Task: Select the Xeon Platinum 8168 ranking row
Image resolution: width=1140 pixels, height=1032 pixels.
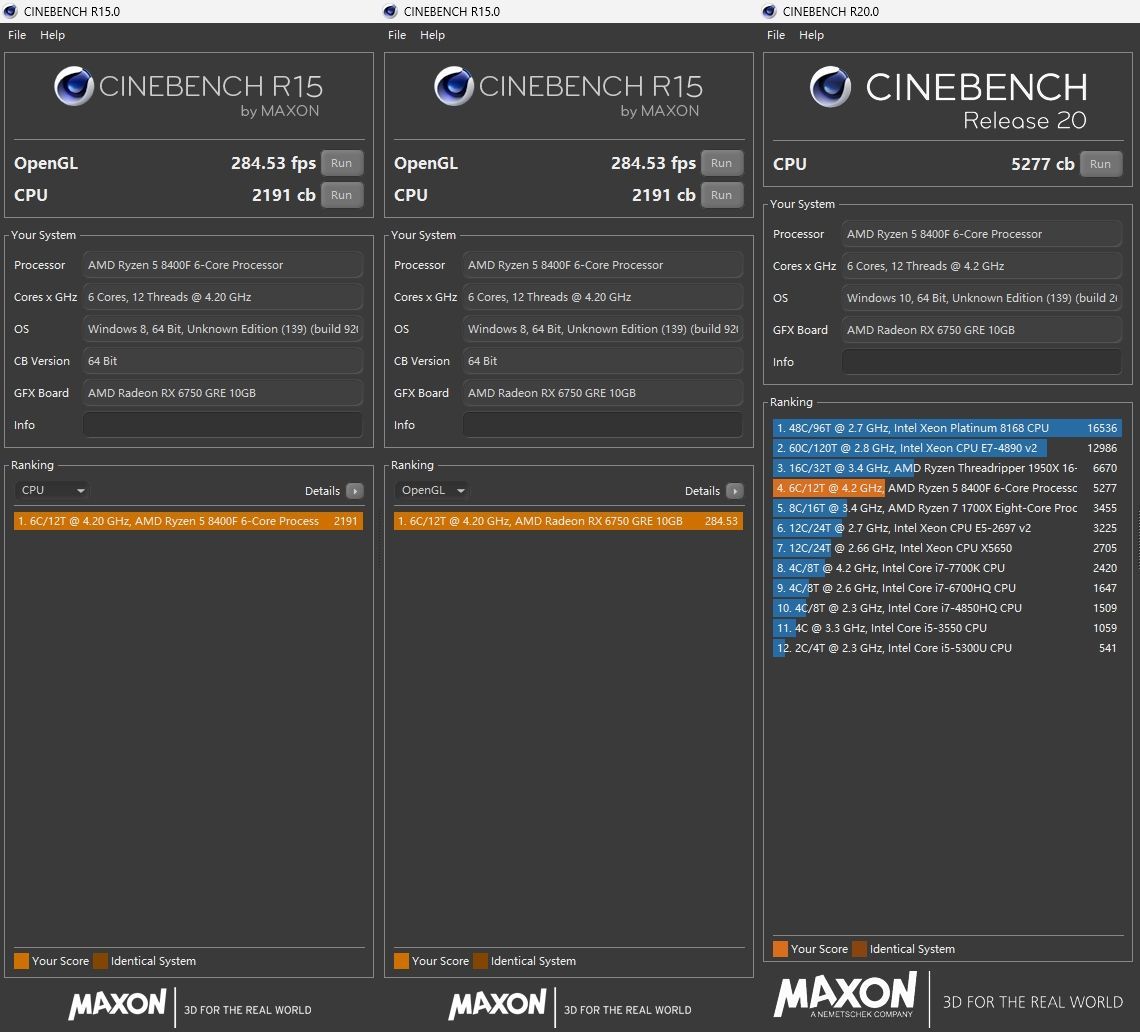Action: 947,428
